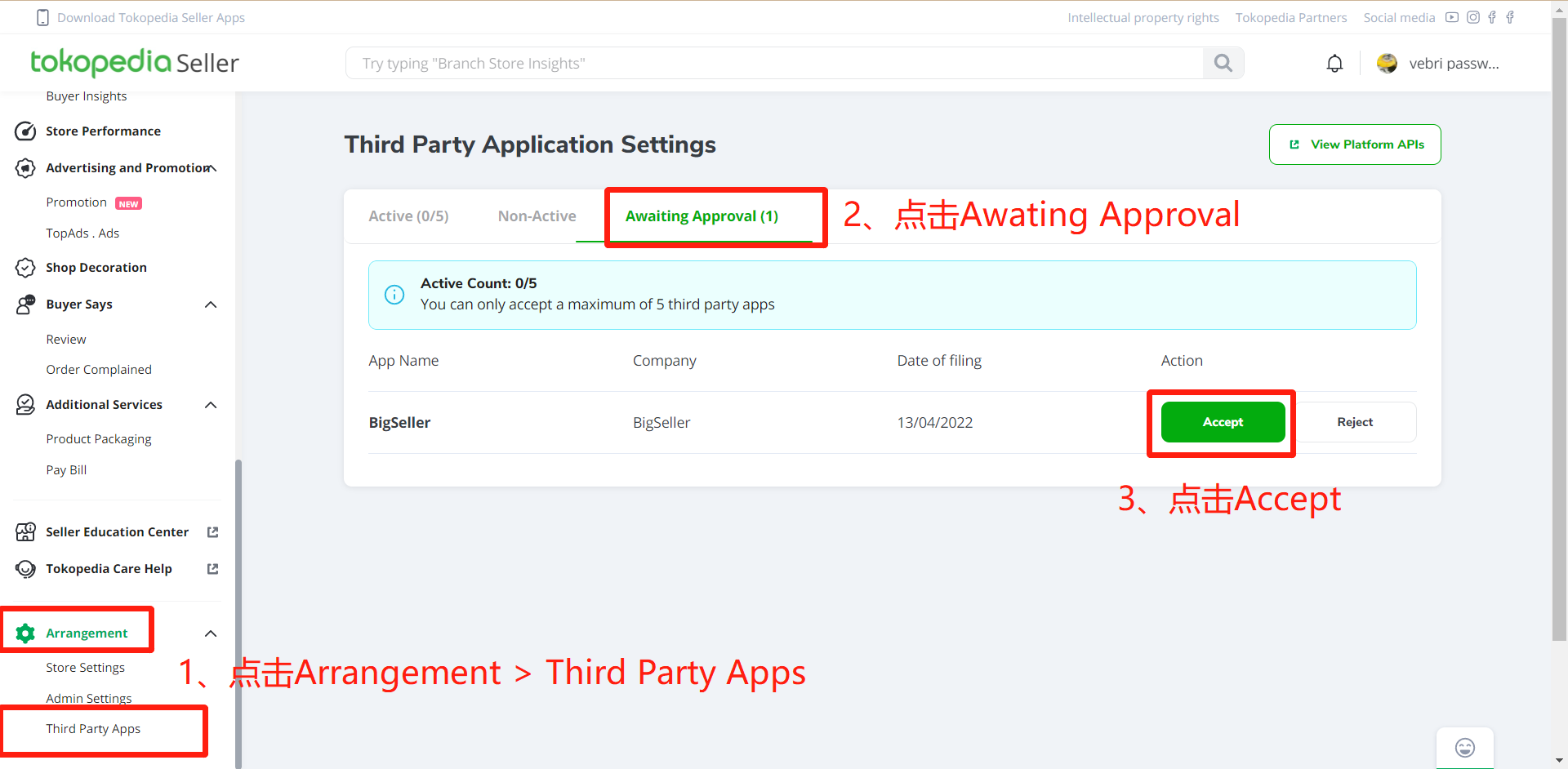Open Store Performance menu item

click(103, 131)
